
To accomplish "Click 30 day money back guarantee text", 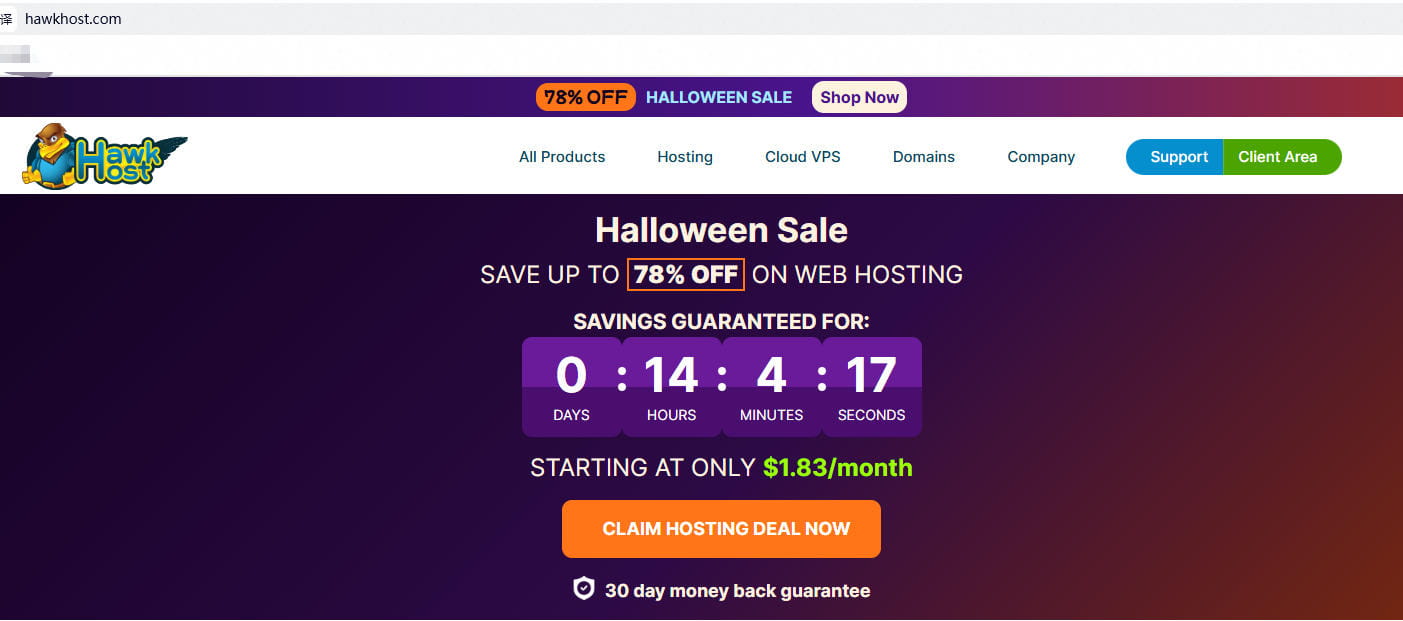I will click(738, 591).
